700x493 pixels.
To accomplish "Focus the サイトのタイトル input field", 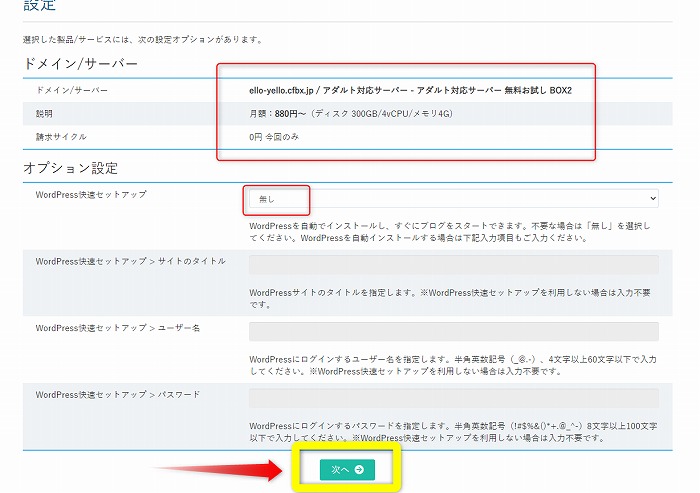I will (x=453, y=265).
